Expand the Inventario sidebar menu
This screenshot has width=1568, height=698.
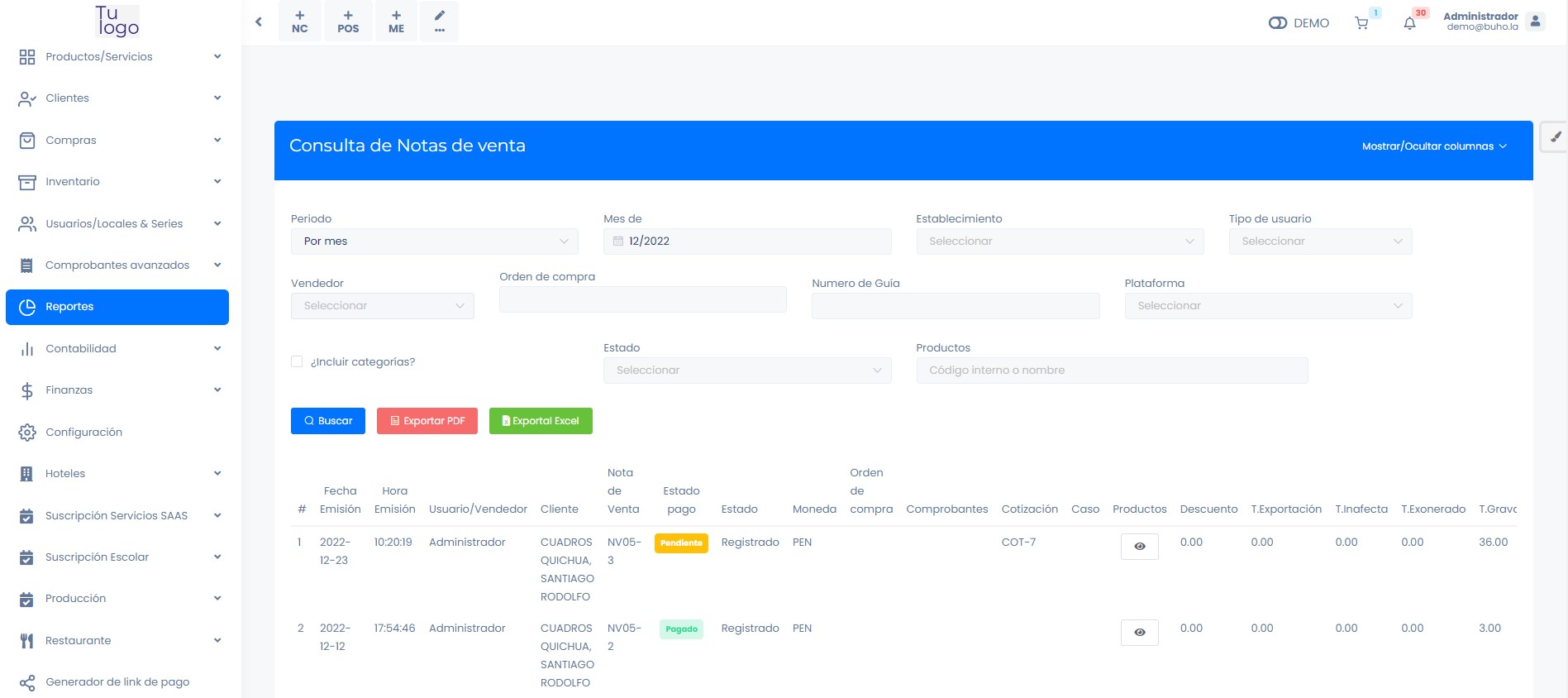coord(117,182)
